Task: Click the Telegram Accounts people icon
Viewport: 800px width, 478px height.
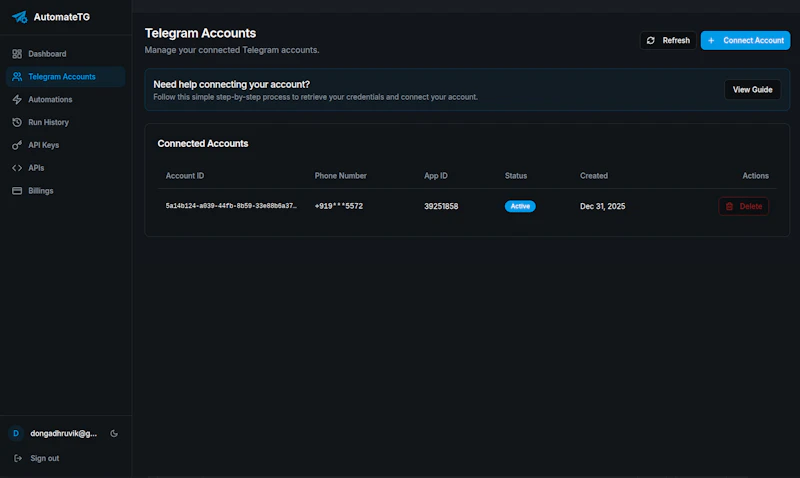Action: (17, 77)
